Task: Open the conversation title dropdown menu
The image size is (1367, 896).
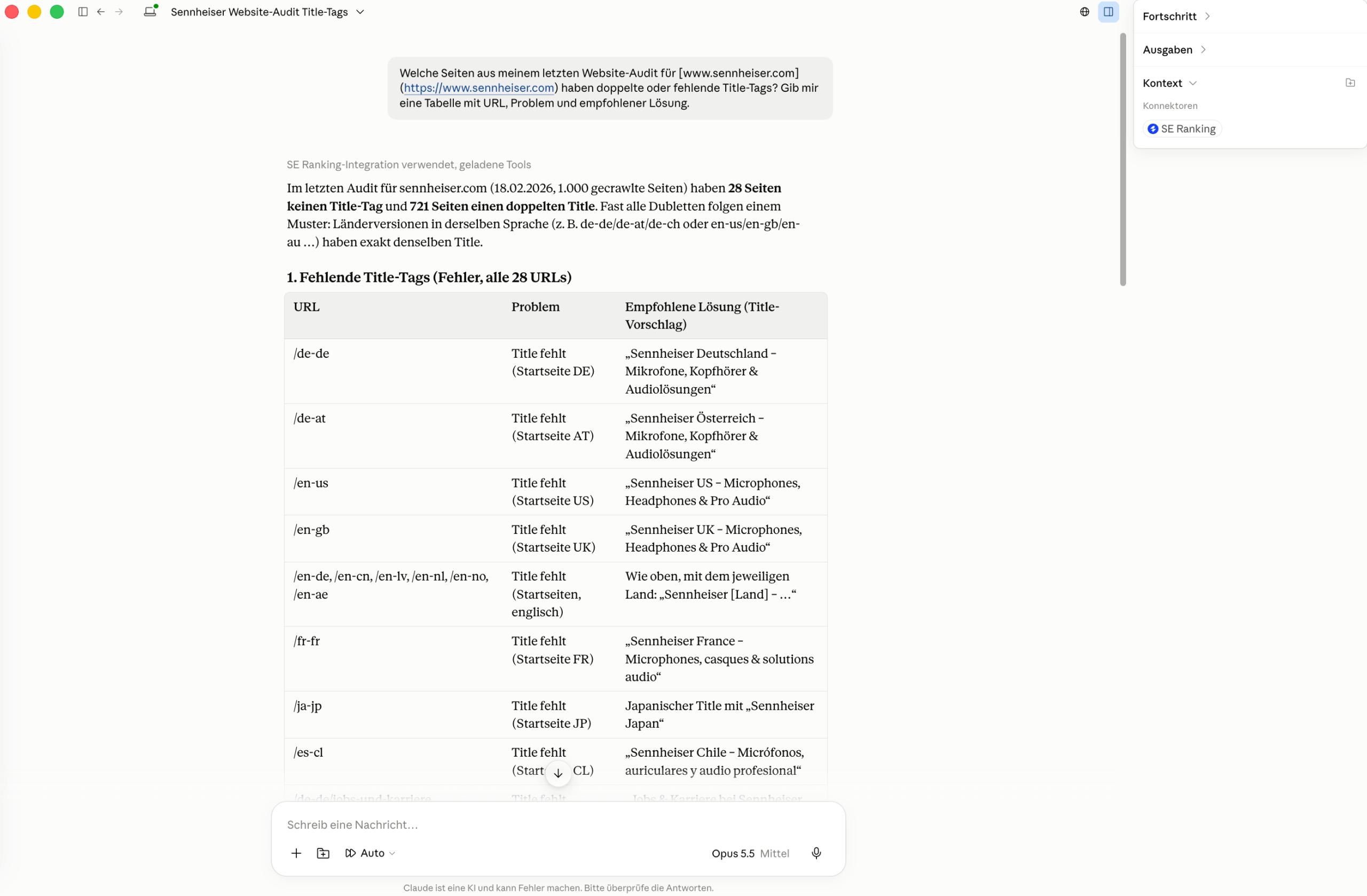Action: (360, 12)
